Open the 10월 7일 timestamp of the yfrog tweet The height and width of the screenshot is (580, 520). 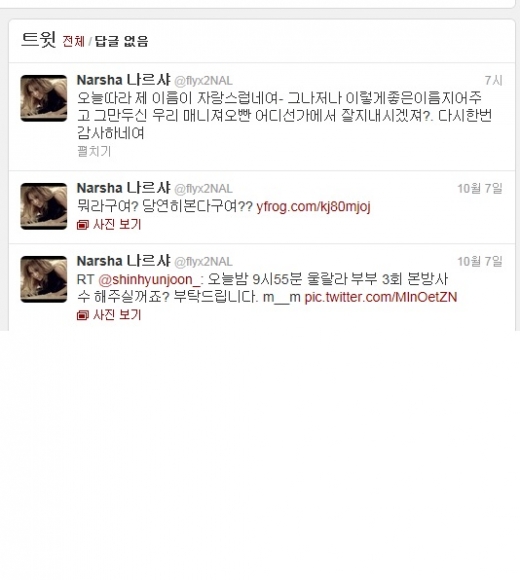[x=480, y=188]
